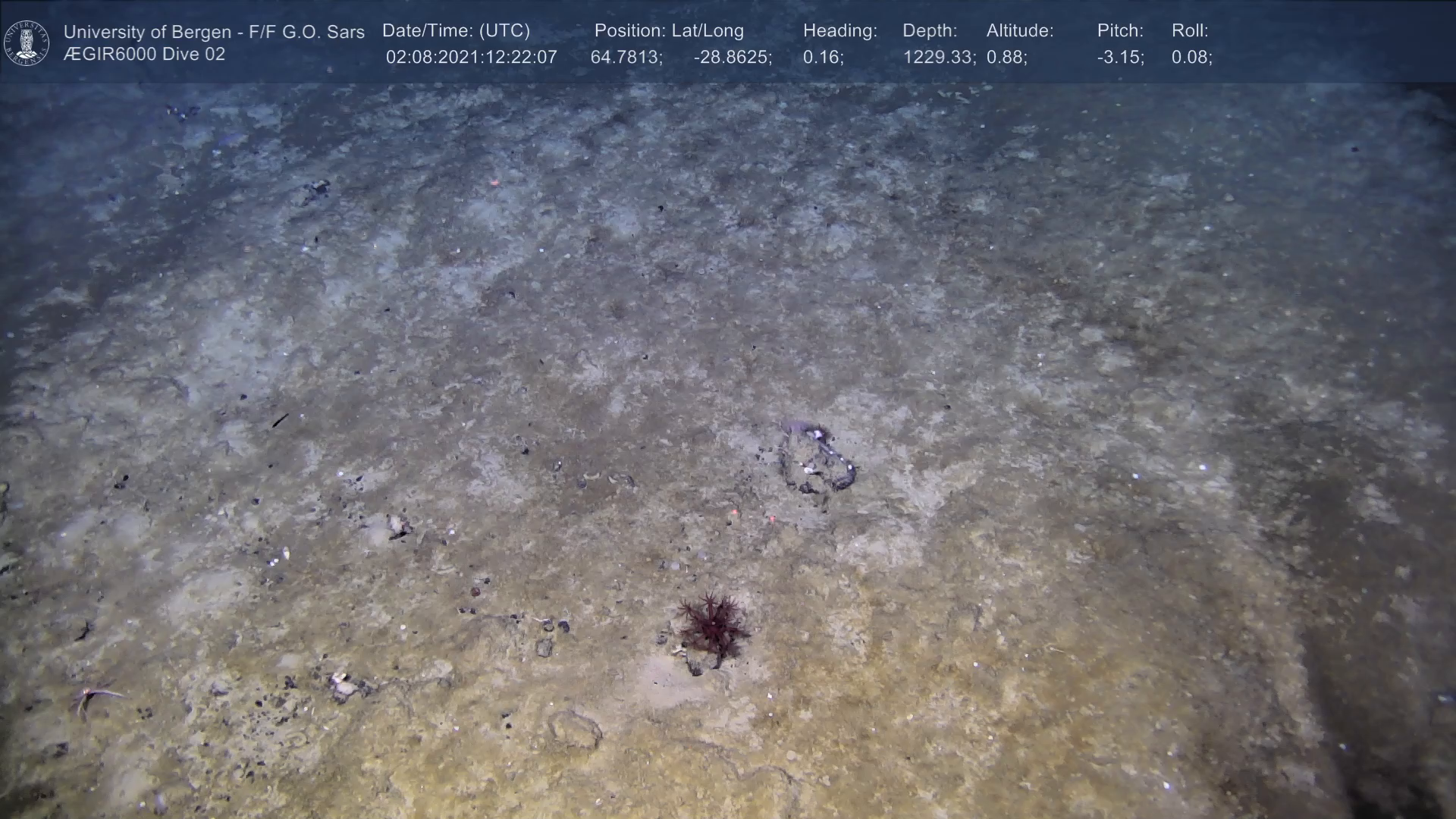1456x819 pixels.
Task: Click the ÆGIR6000 Dive 02 label
Action: [144, 55]
